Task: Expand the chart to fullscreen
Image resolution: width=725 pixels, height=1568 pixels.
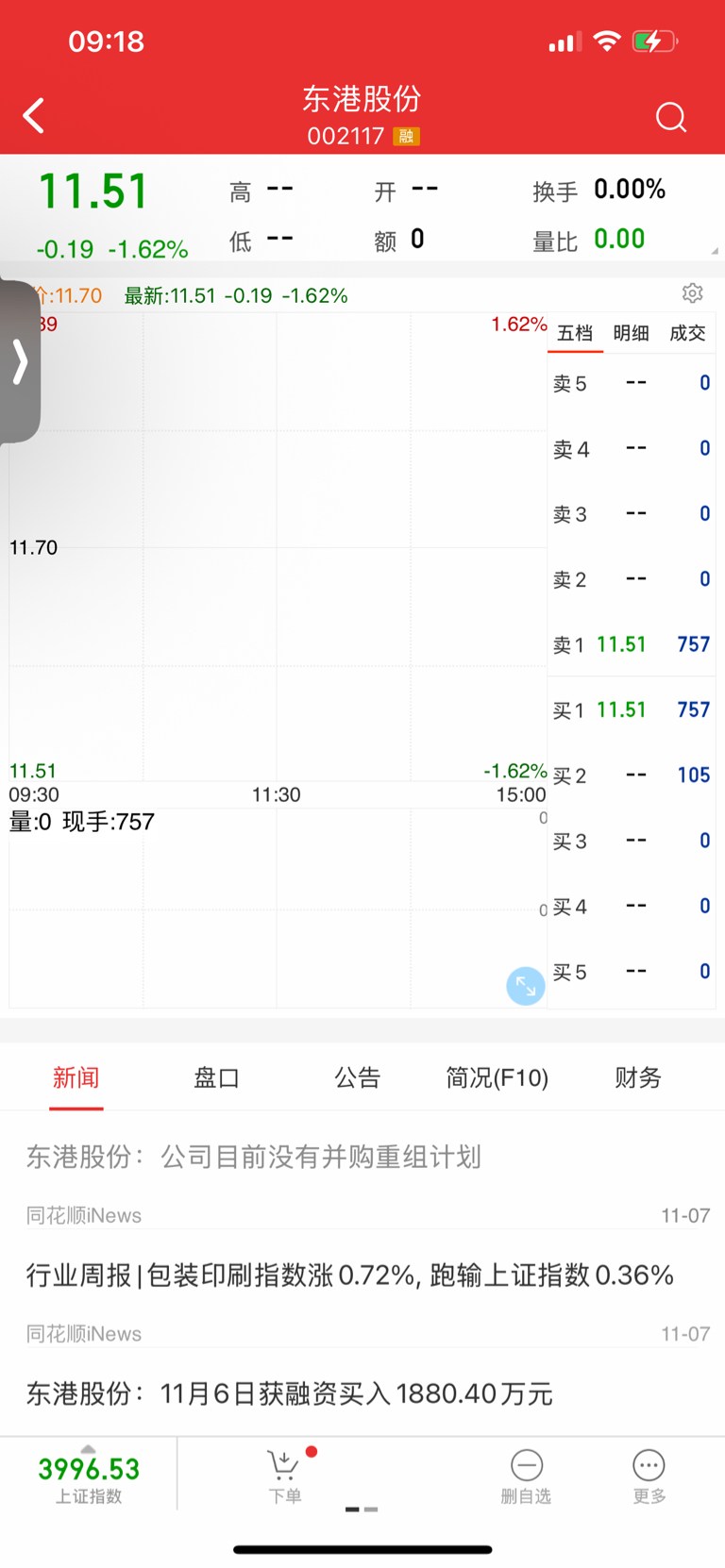Action: (526, 986)
